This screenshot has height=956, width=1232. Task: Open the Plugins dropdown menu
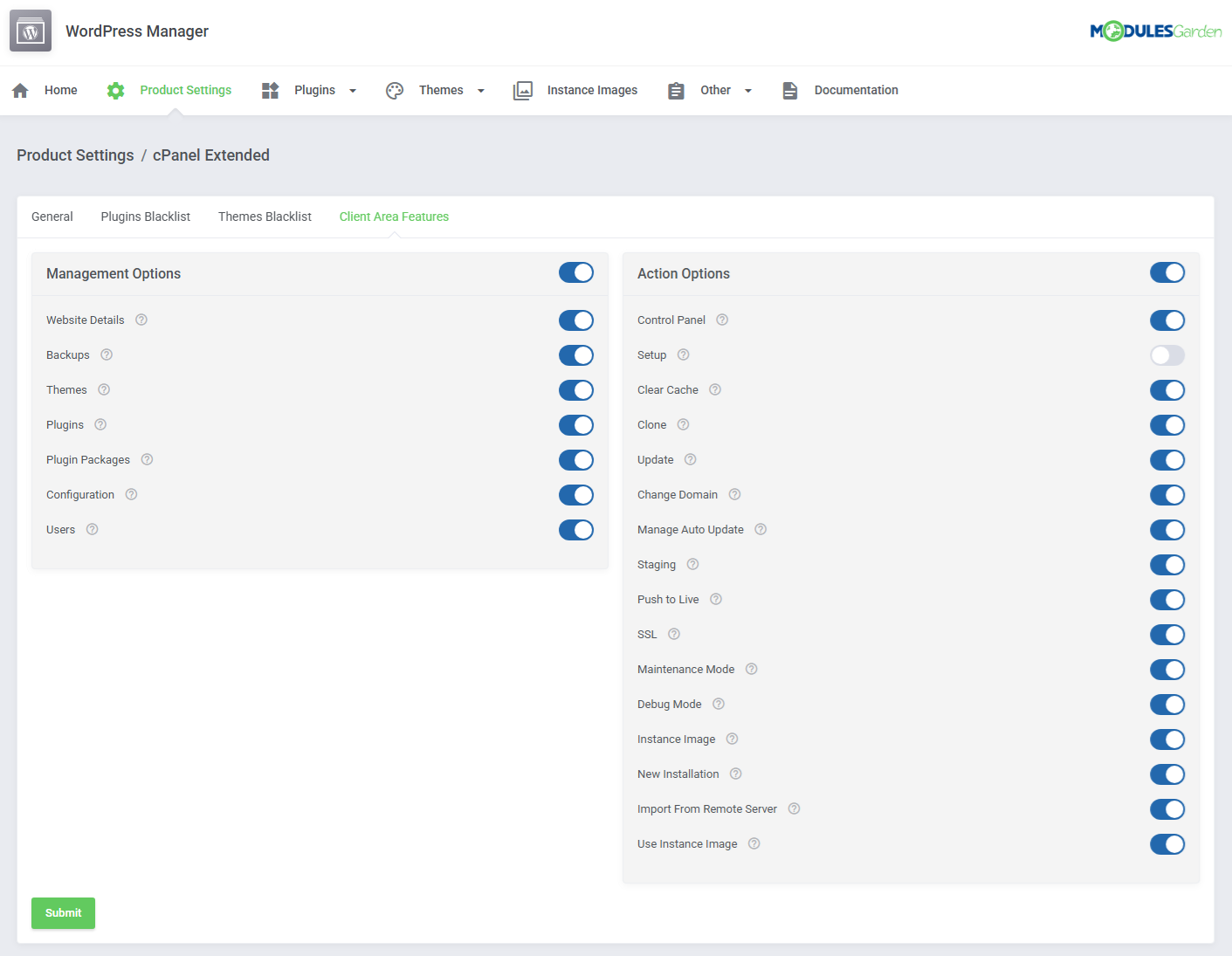tap(353, 90)
